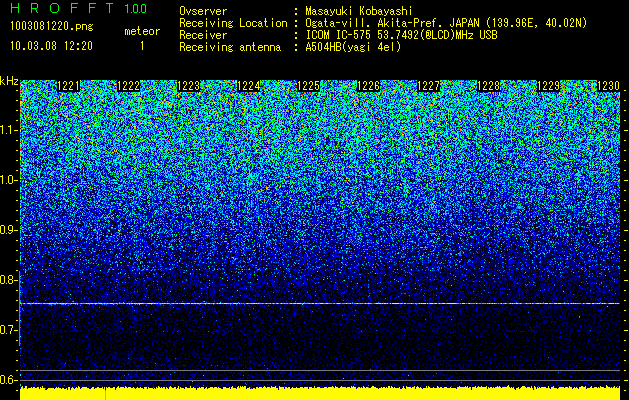Click the 1.1 frequency axis label
Viewport: 629px width, 400px height.
pyautogui.click(x=8, y=130)
